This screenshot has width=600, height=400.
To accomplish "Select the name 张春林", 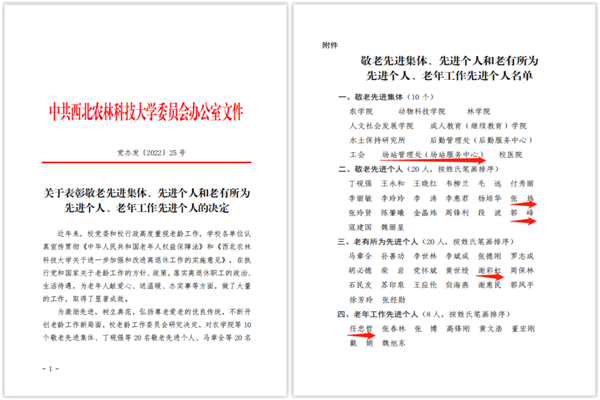I will 393,329.
